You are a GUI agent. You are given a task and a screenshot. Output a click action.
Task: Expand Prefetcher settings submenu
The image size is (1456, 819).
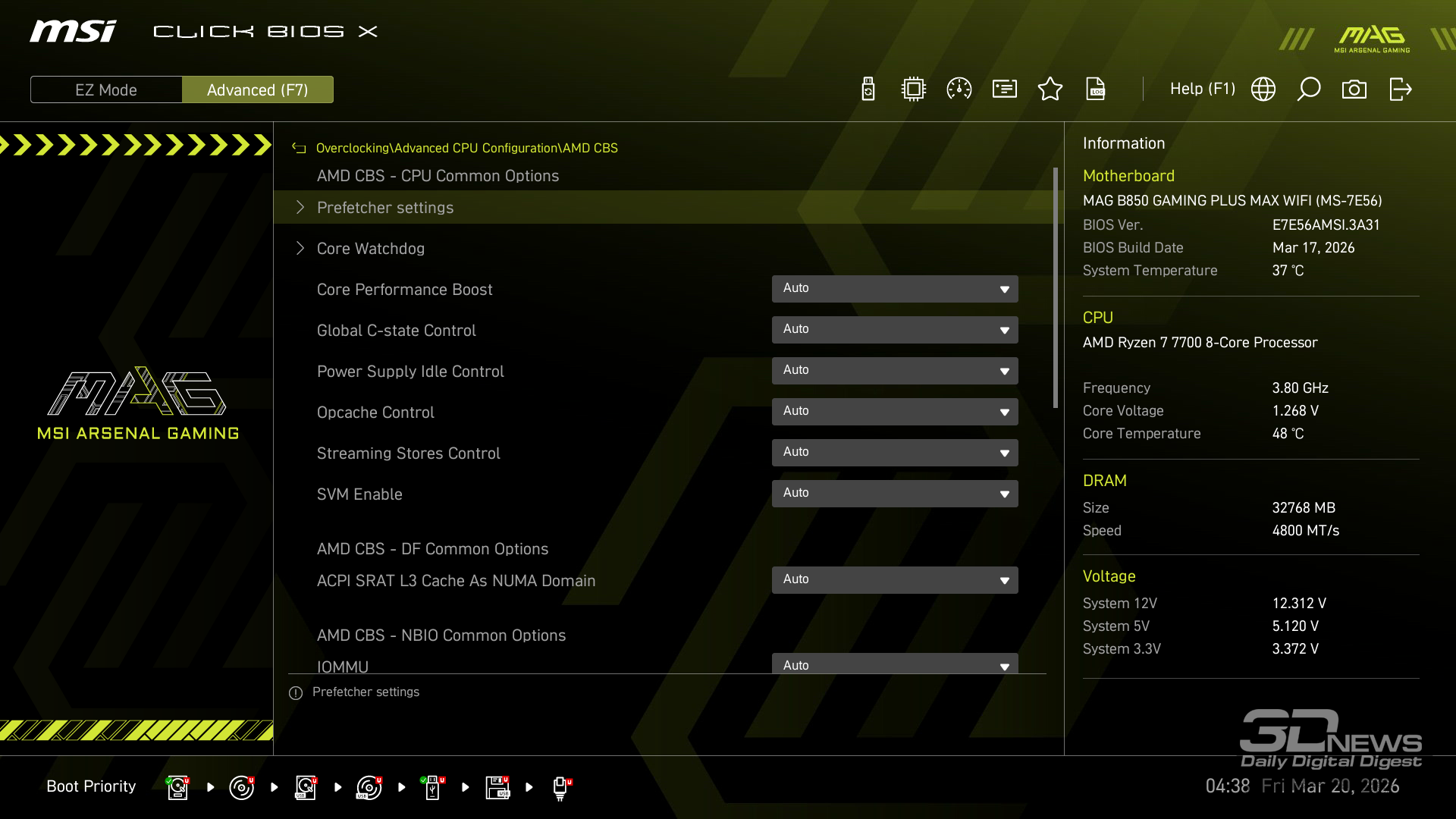[x=385, y=208]
